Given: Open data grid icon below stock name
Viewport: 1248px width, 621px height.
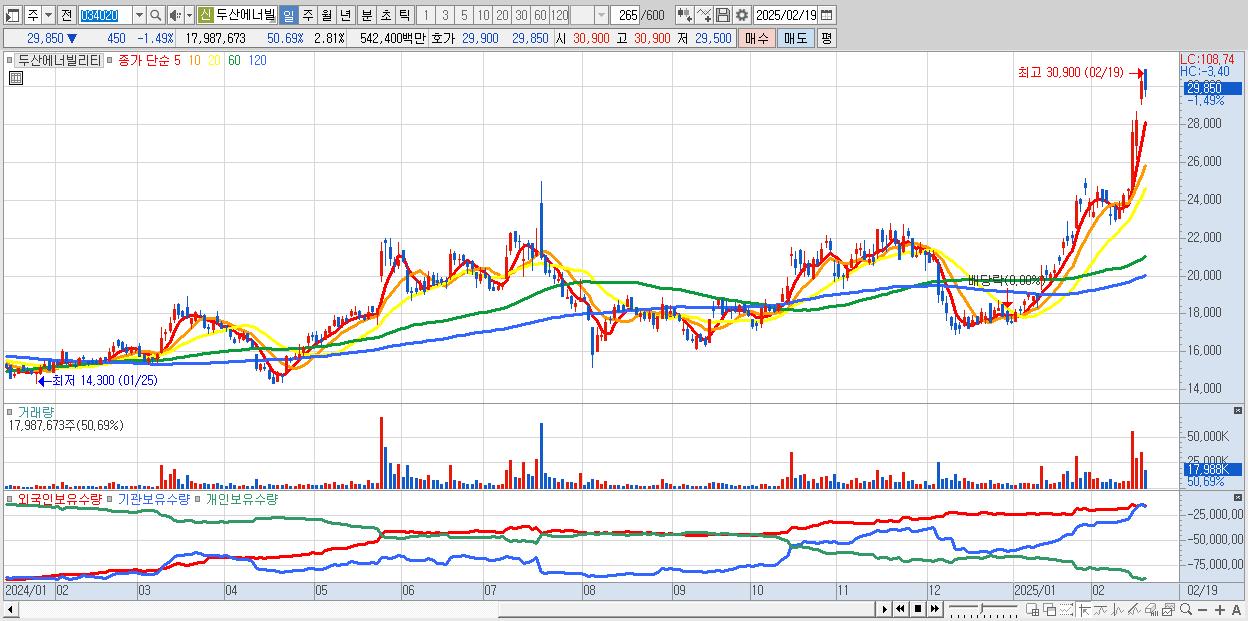Looking at the screenshot, I should [x=15, y=77].
